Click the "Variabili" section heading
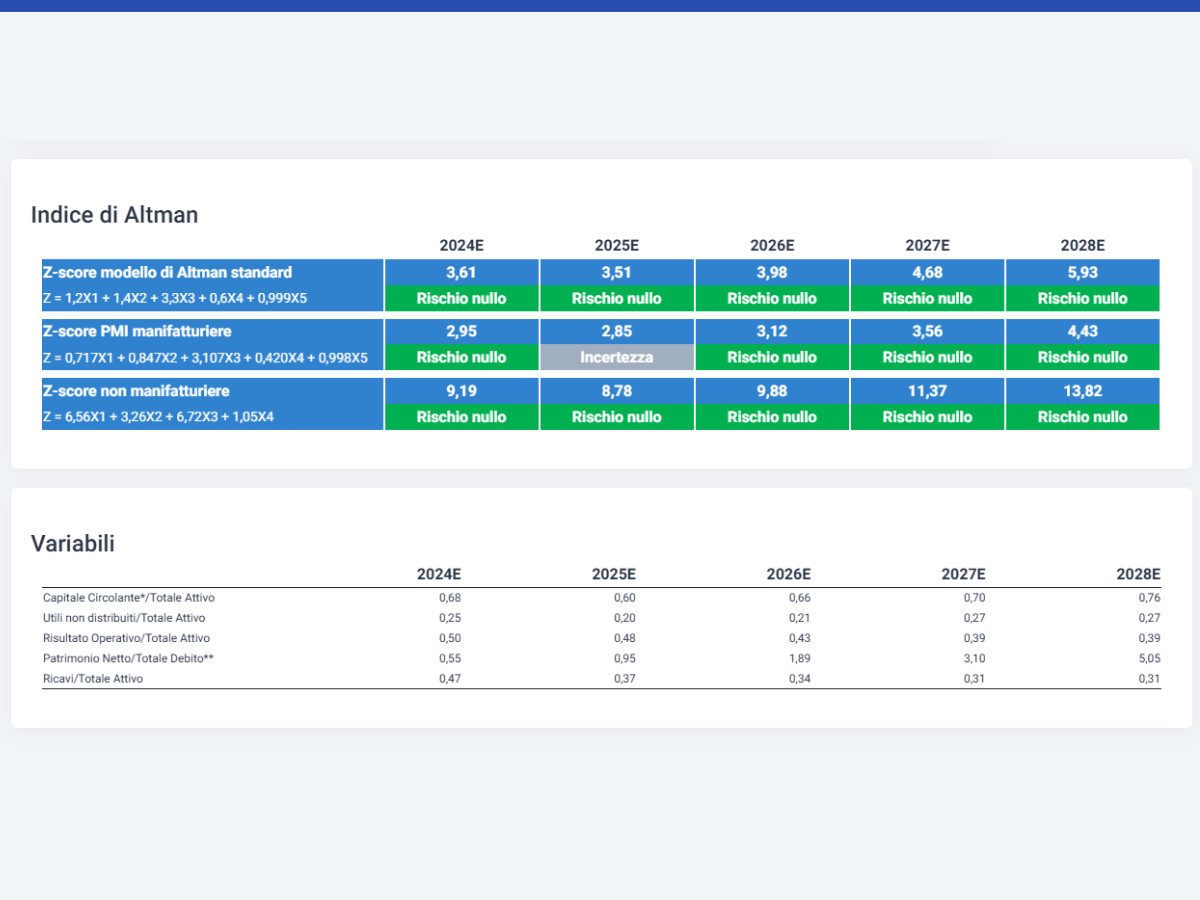The image size is (1200, 900). pyautogui.click(x=72, y=544)
